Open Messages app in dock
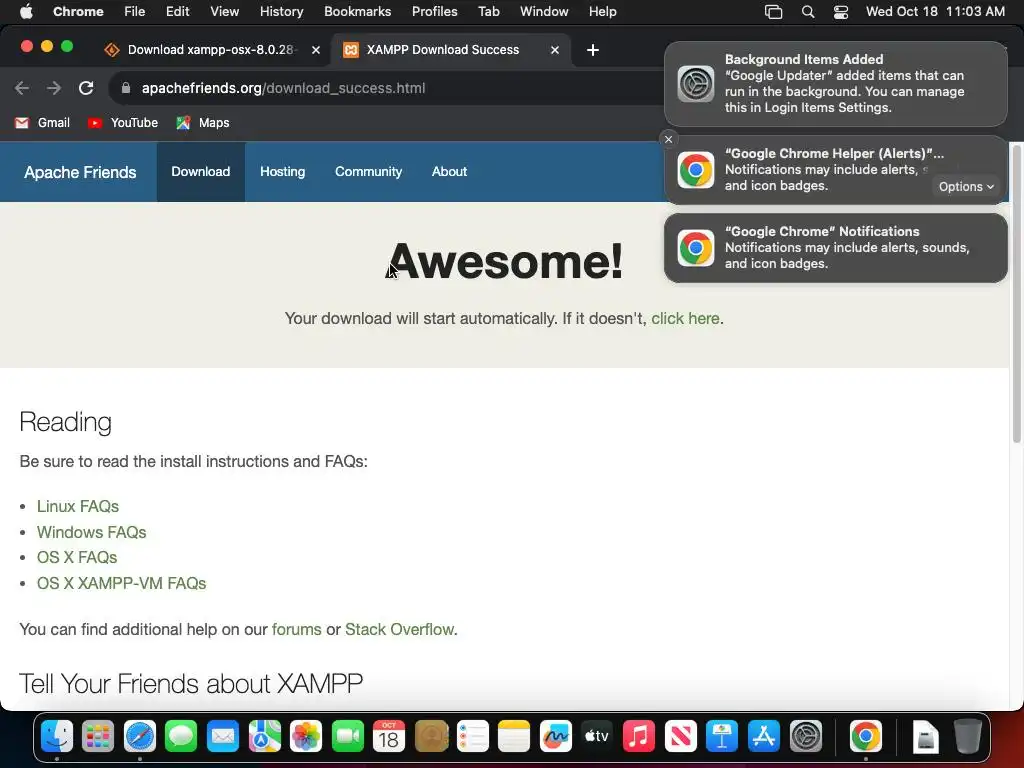This screenshot has height=768, width=1024. pos(181,737)
